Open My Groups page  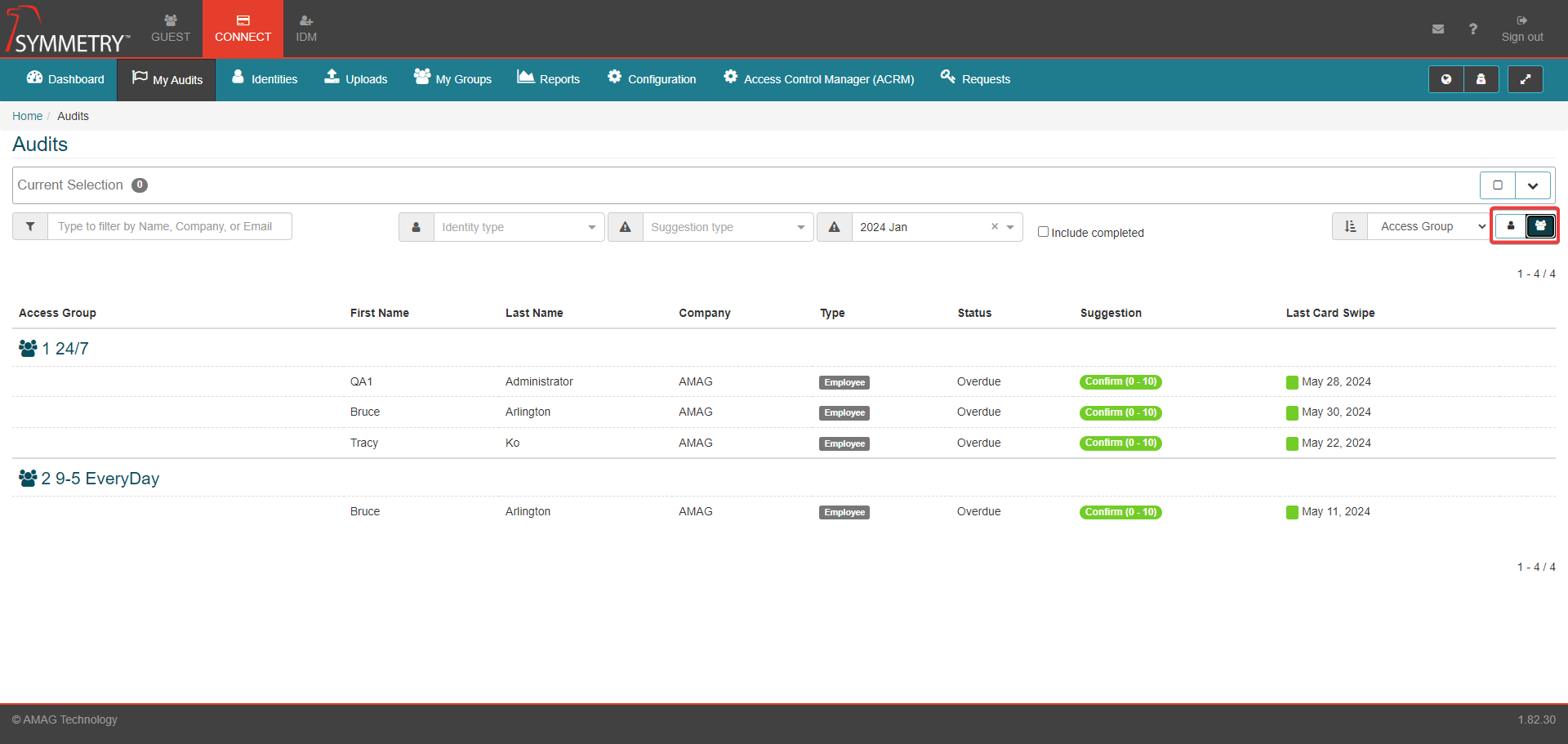tap(452, 79)
